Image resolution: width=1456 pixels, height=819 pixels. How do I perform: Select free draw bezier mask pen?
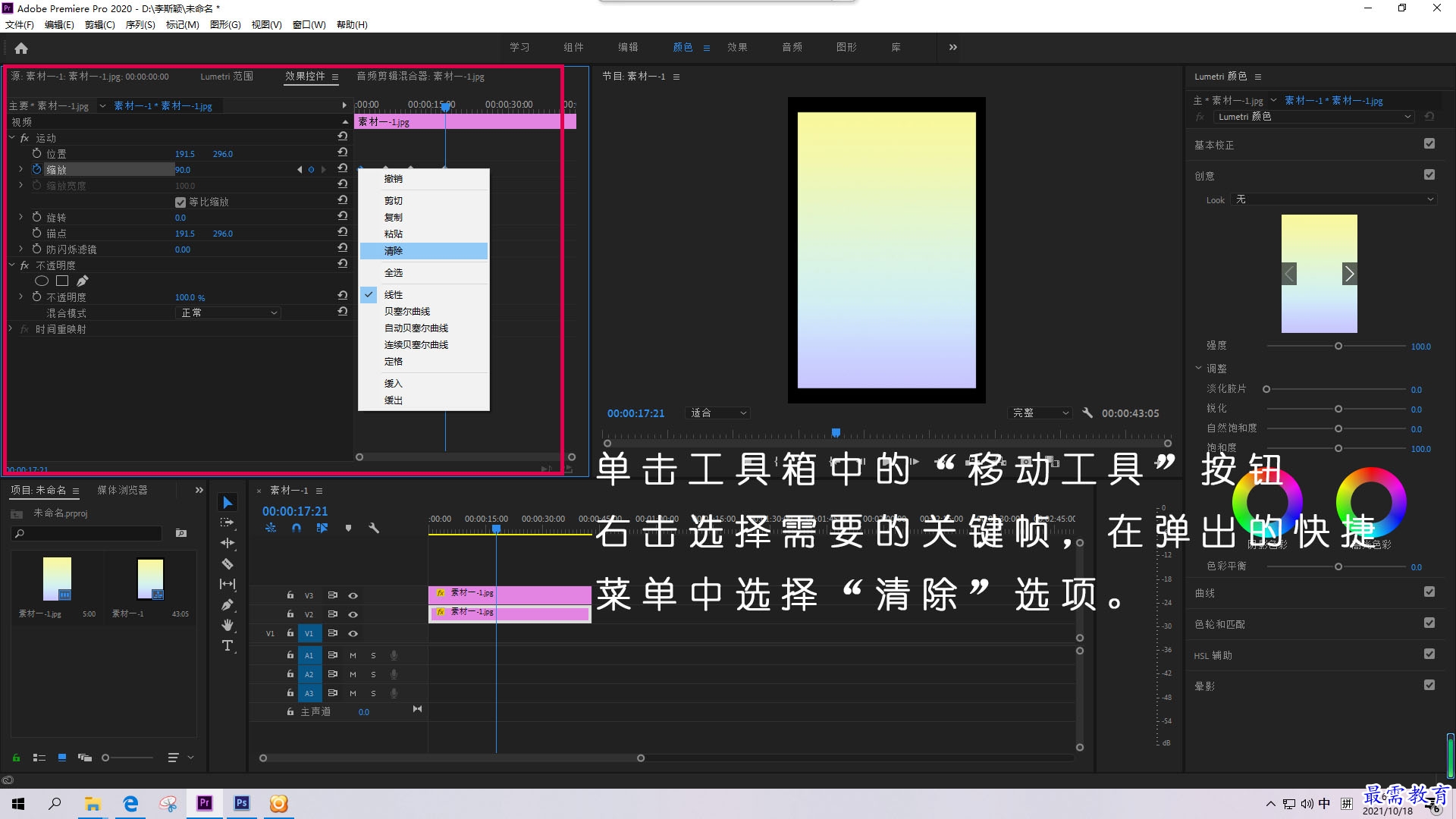click(82, 281)
